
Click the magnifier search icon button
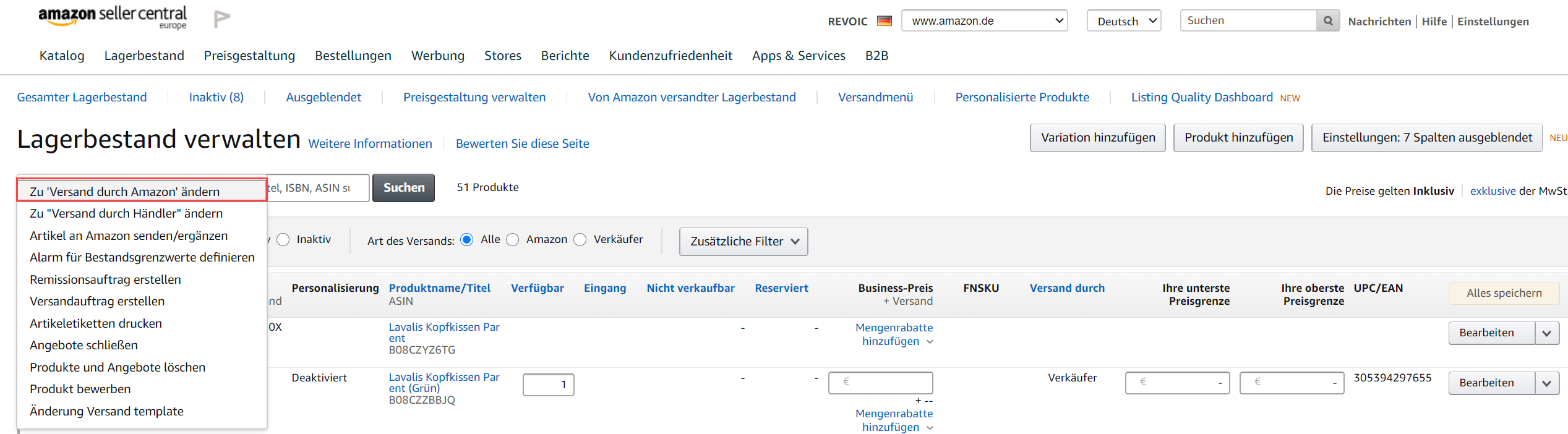point(1327,20)
